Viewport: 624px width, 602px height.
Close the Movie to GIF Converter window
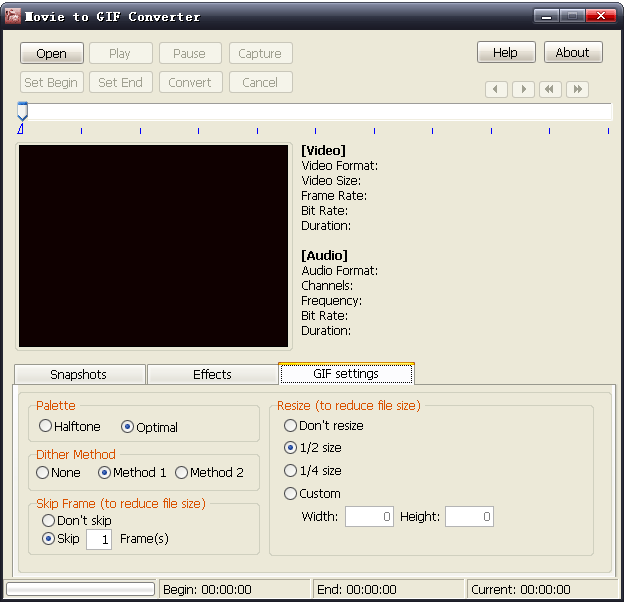(x=601, y=16)
